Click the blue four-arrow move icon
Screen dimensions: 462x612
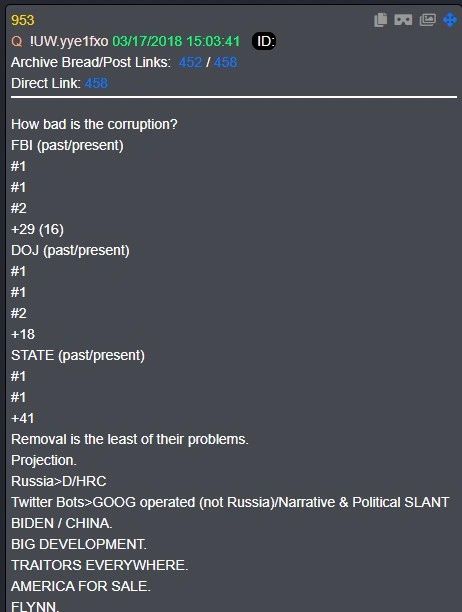[x=450, y=20]
